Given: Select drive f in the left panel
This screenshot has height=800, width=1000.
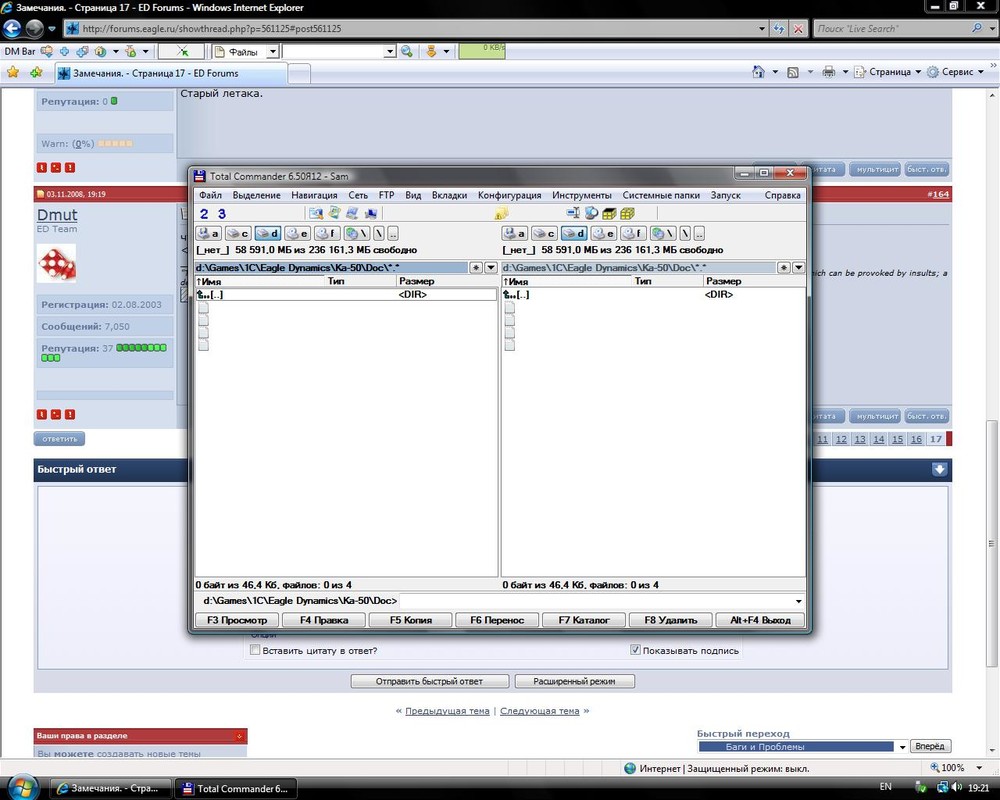Looking at the screenshot, I should tap(326, 233).
